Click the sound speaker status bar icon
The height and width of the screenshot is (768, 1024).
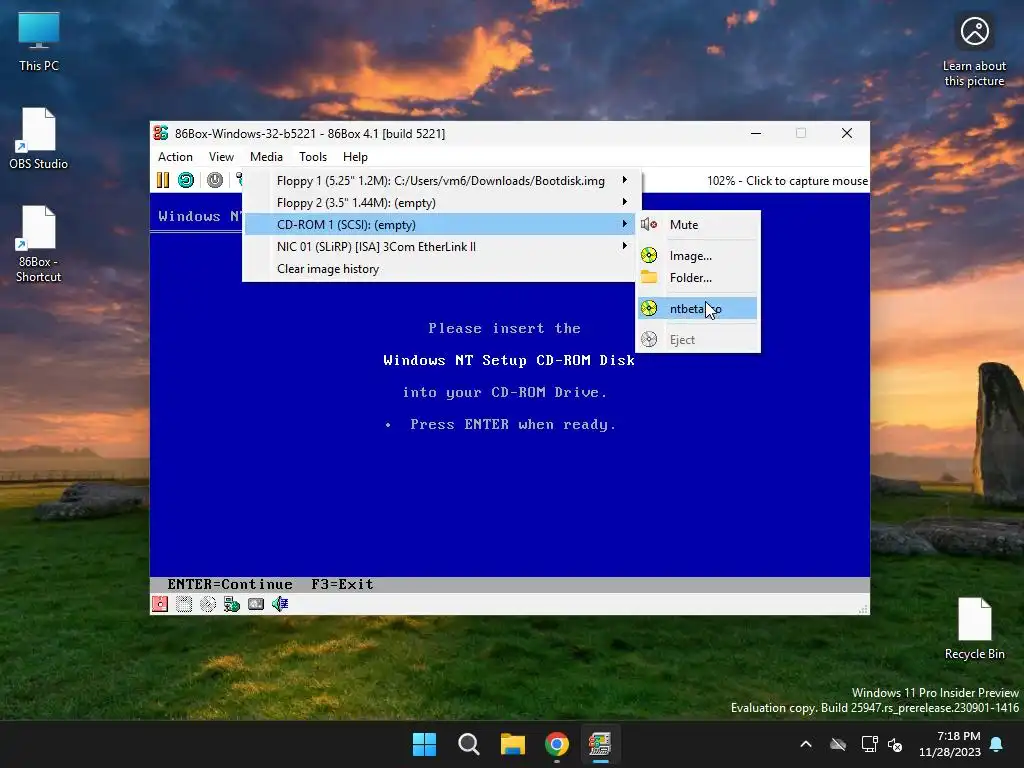click(280, 604)
